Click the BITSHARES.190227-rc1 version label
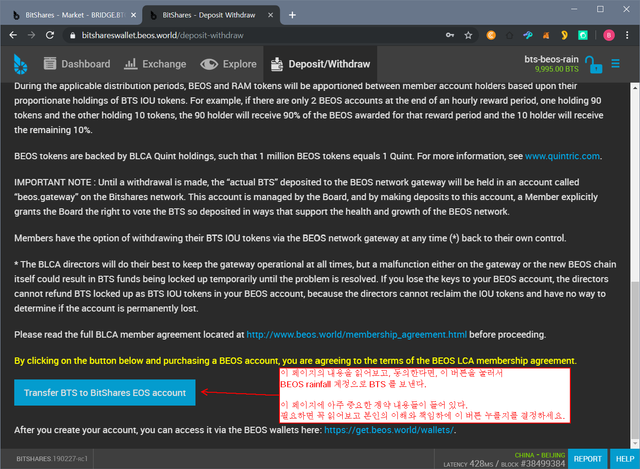The image size is (640, 469). coord(52,459)
